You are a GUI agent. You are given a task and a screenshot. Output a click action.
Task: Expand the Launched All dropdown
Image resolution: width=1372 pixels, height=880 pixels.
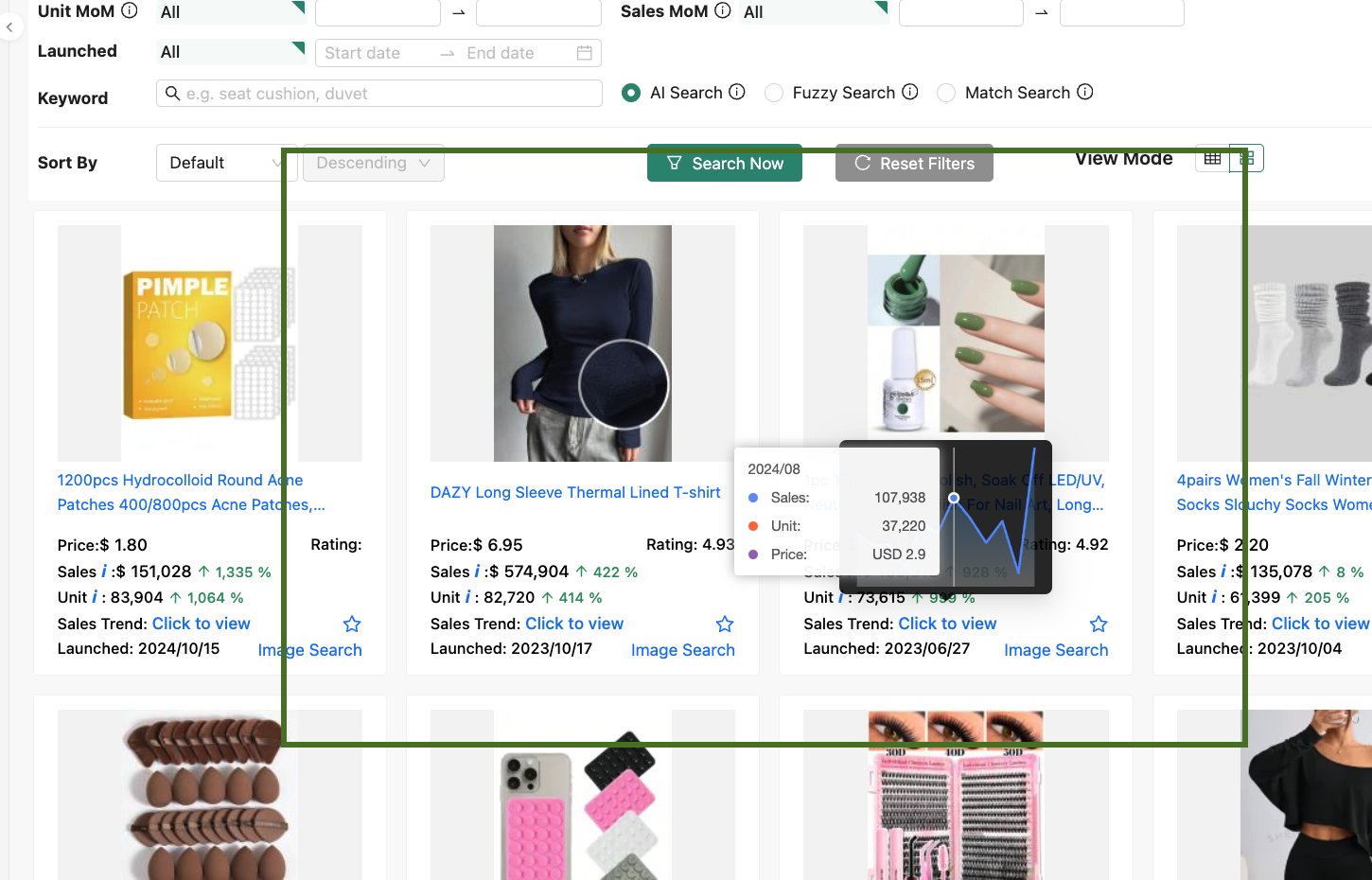tap(231, 51)
